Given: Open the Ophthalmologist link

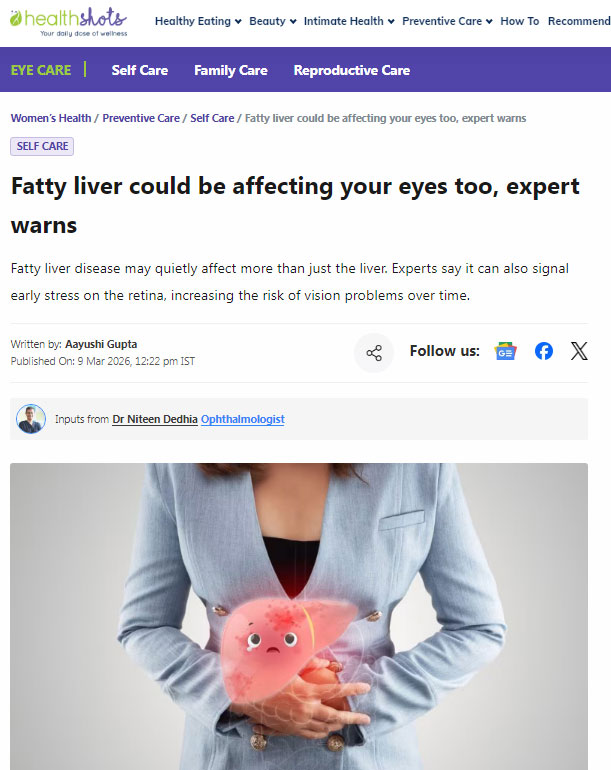Looking at the screenshot, I should (x=243, y=419).
